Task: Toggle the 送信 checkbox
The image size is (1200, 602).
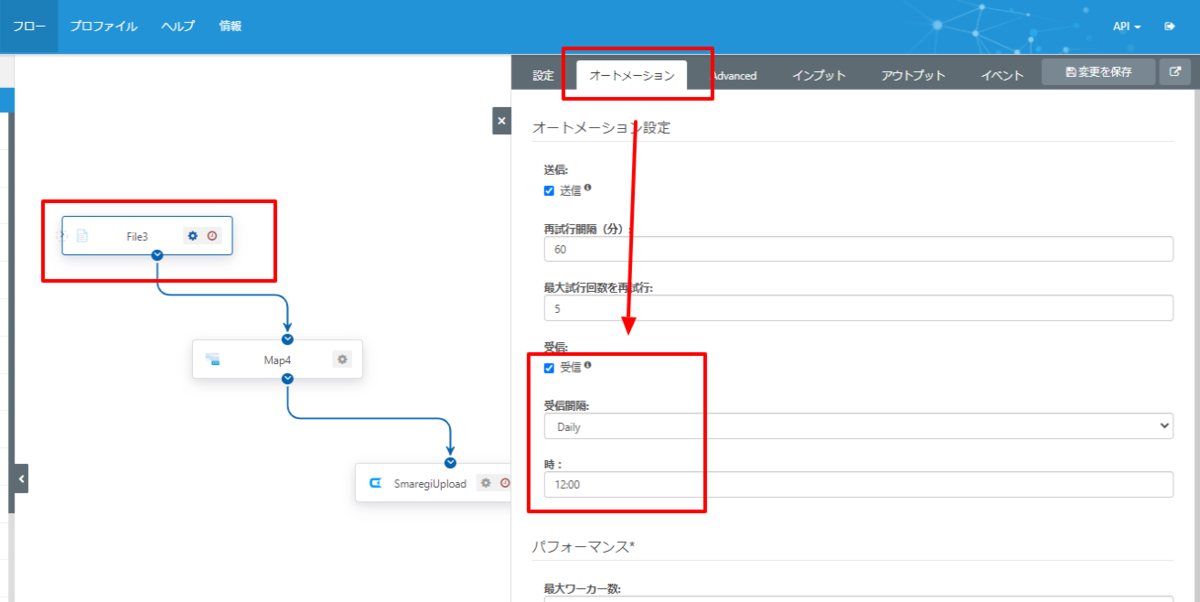Action: tap(549, 190)
